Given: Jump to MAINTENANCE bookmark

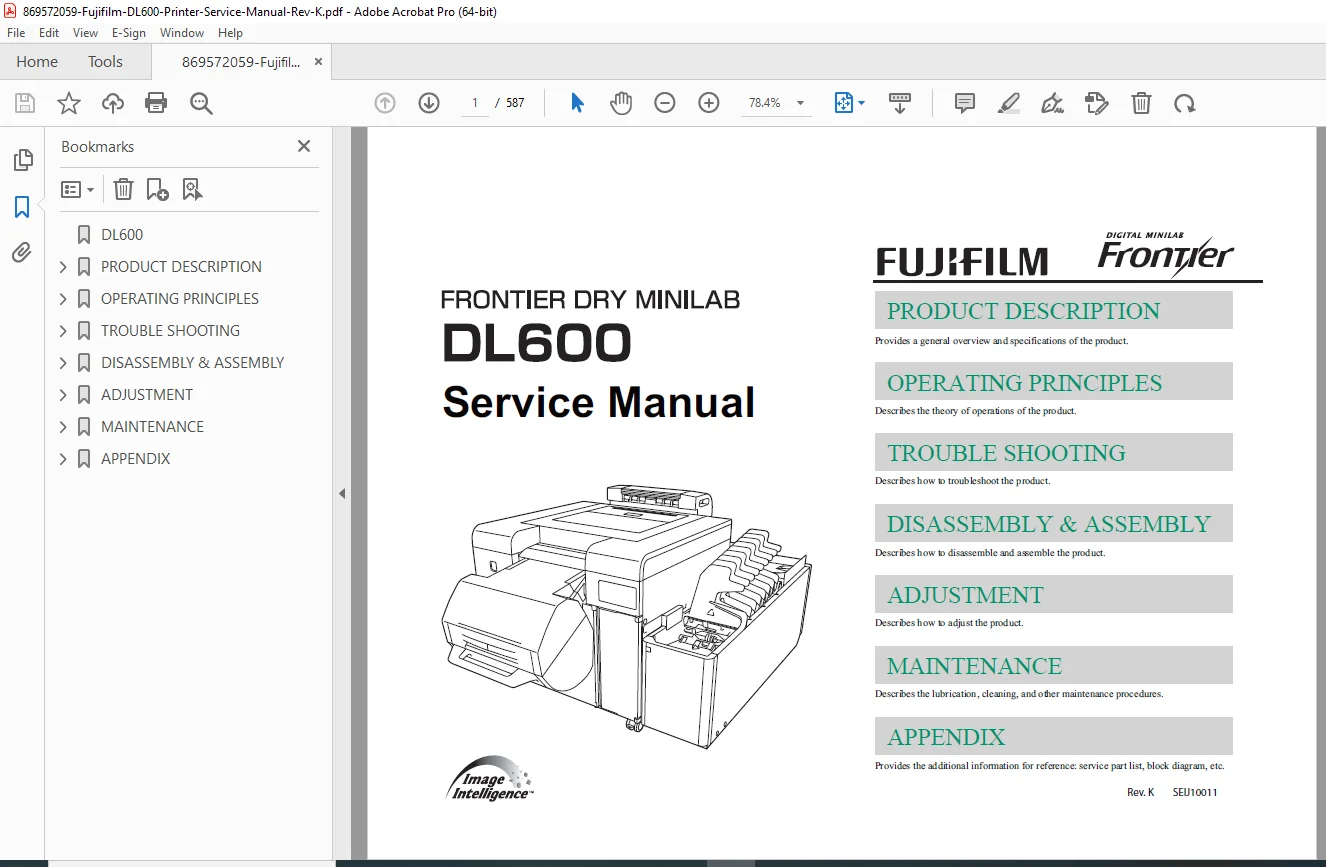Looking at the screenshot, I should [152, 427].
